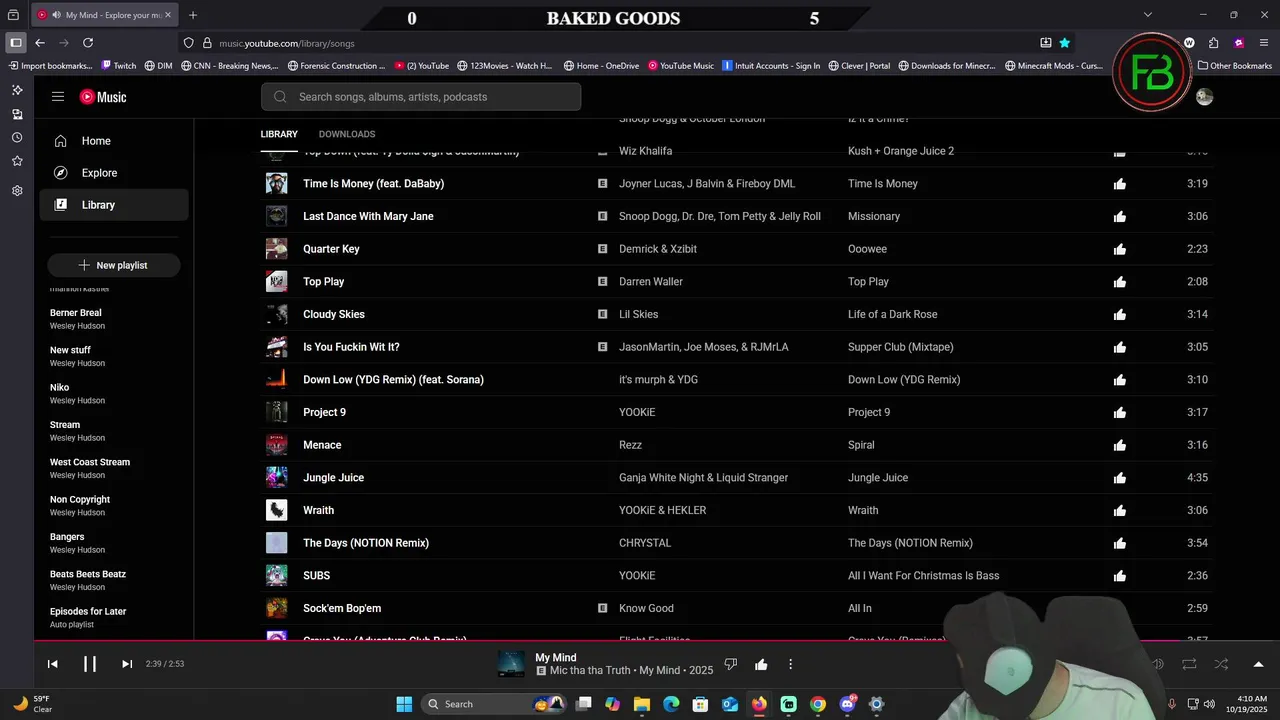Open the Berner Breal playlist

tap(76, 313)
